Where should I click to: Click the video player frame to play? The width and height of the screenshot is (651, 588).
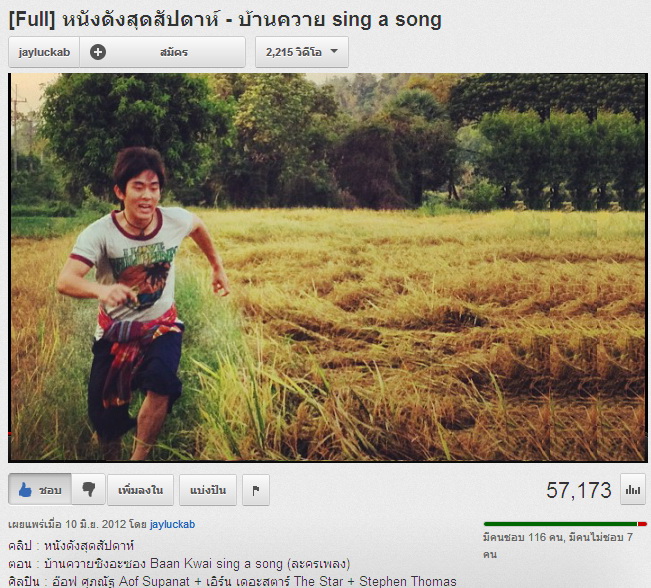328,267
